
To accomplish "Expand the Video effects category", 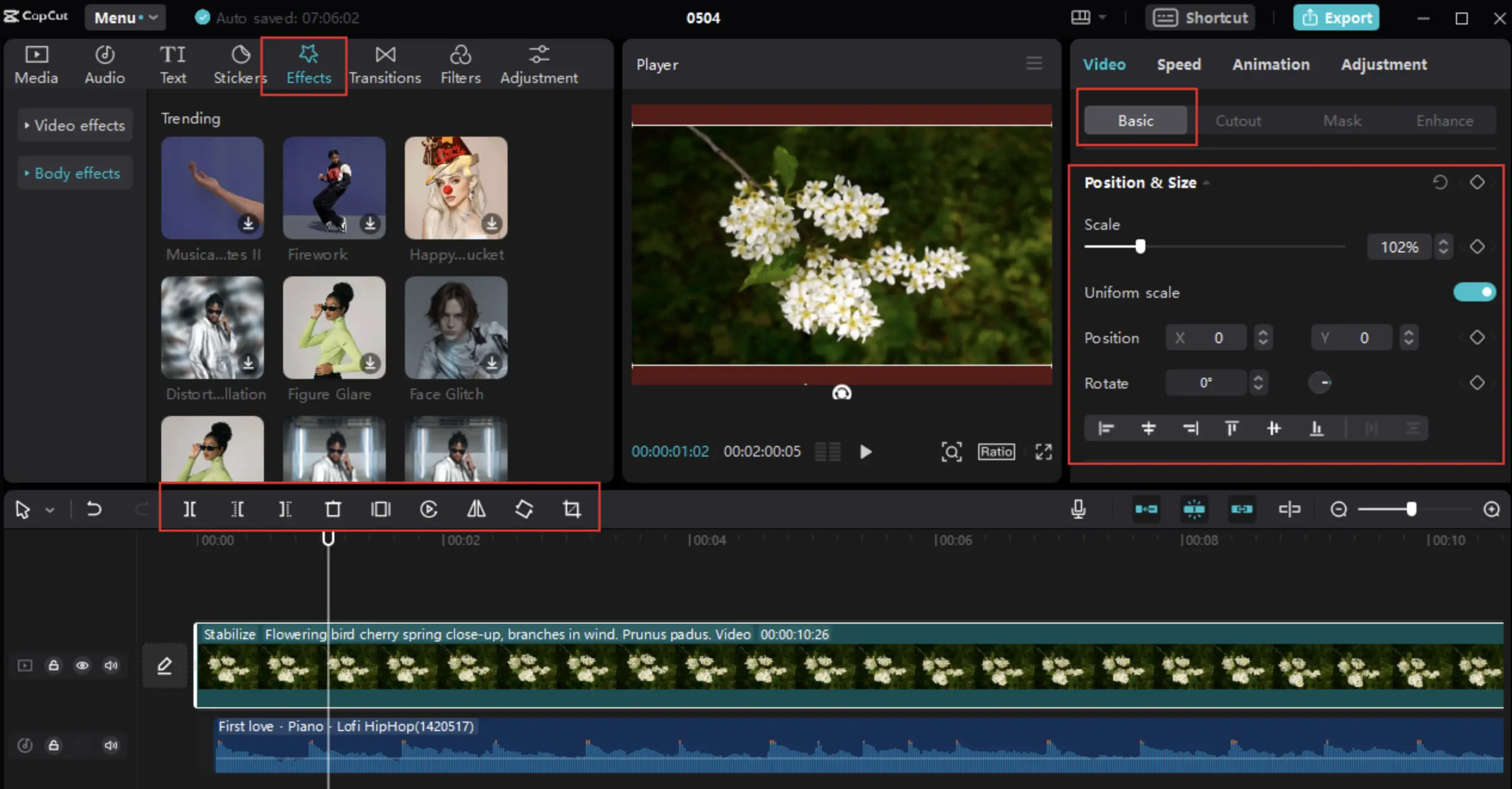I will [x=75, y=125].
